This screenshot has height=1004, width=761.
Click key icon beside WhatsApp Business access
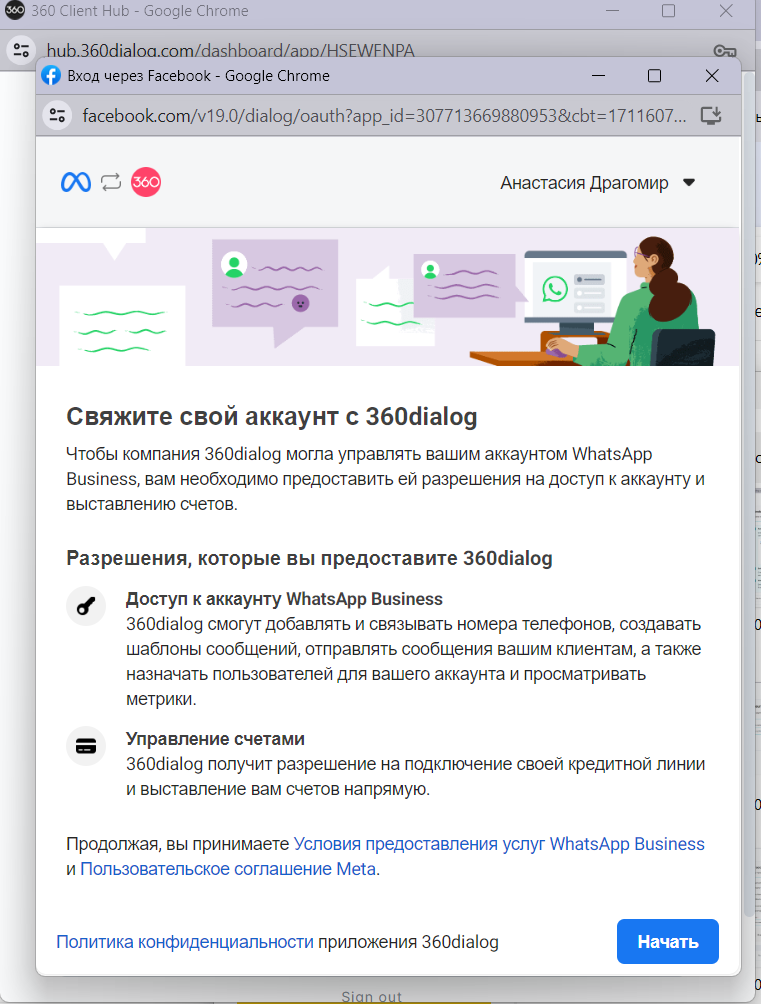86,607
